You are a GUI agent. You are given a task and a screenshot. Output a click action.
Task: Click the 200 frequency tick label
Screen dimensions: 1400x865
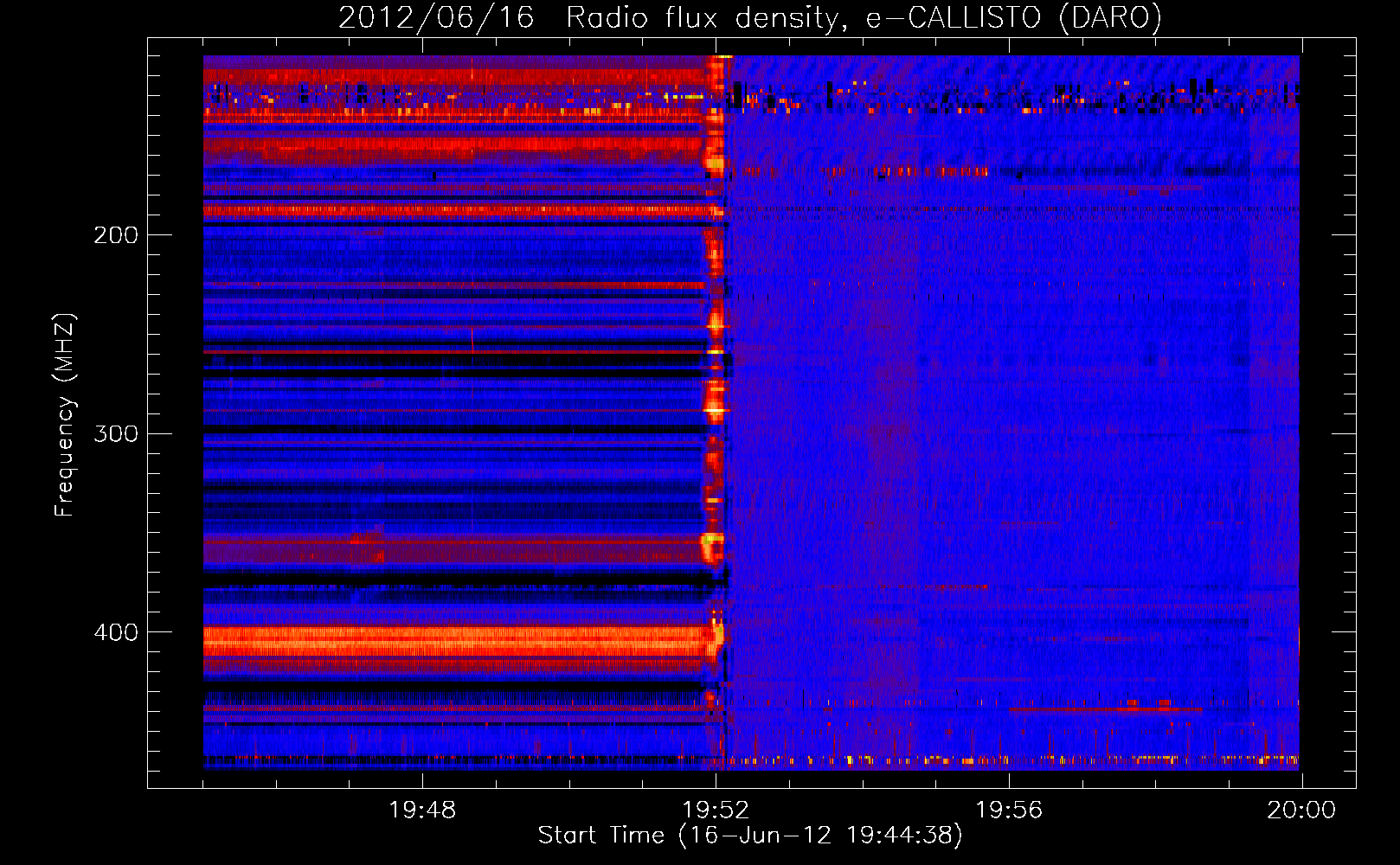(116, 235)
